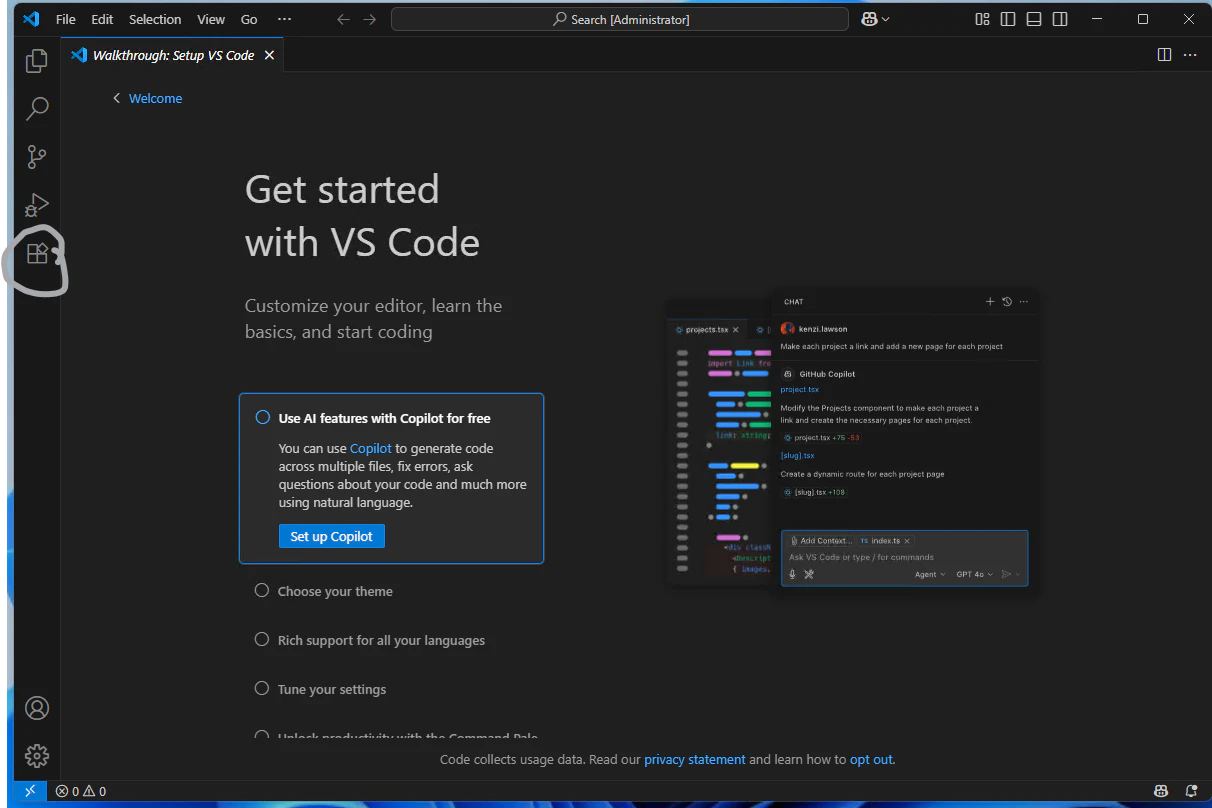Open the Selection menu
The width and height of the screenshot is (1212, 808).
[155, 19]
